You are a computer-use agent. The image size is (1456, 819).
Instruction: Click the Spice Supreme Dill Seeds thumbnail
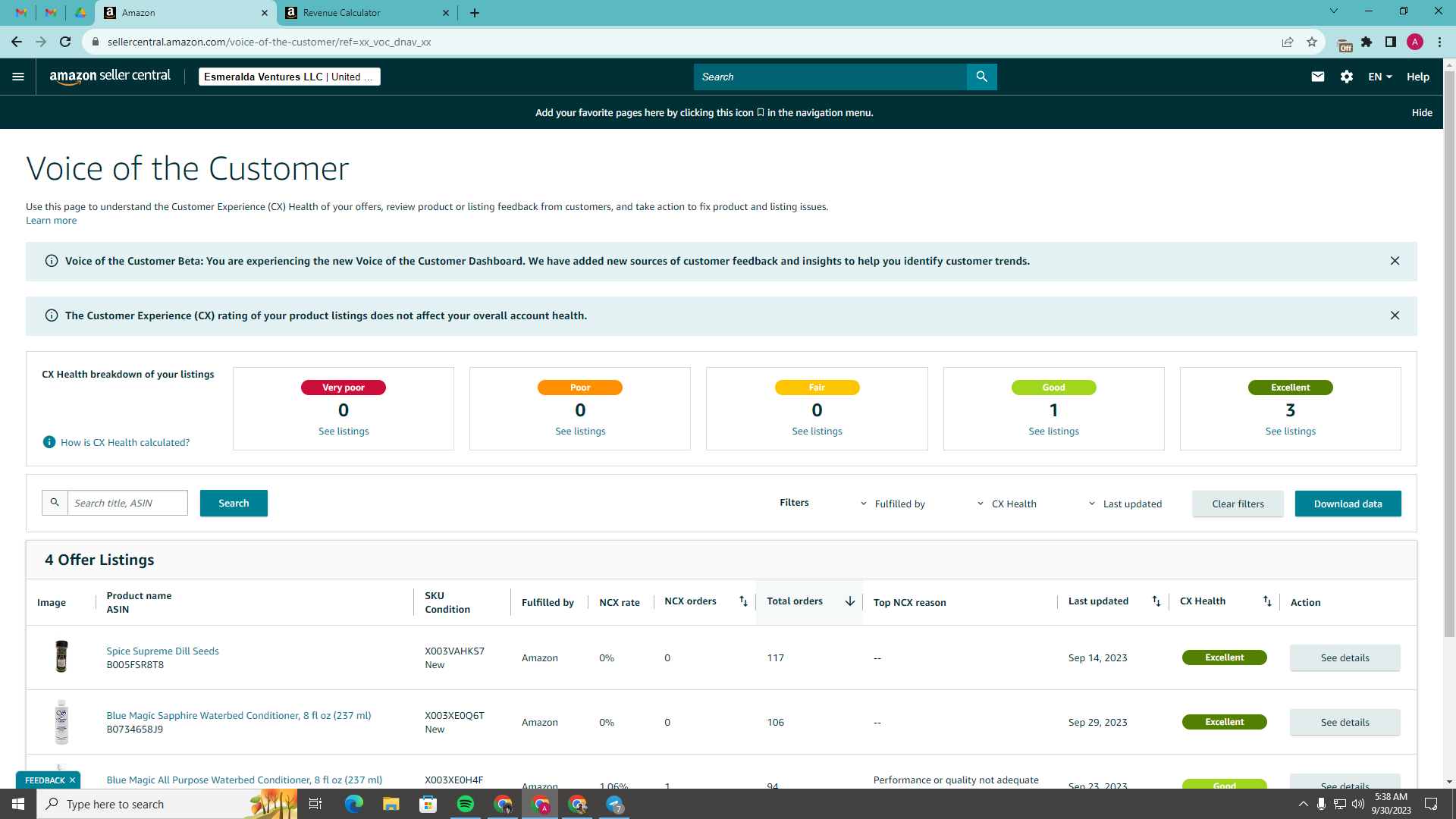click(61, 657)
